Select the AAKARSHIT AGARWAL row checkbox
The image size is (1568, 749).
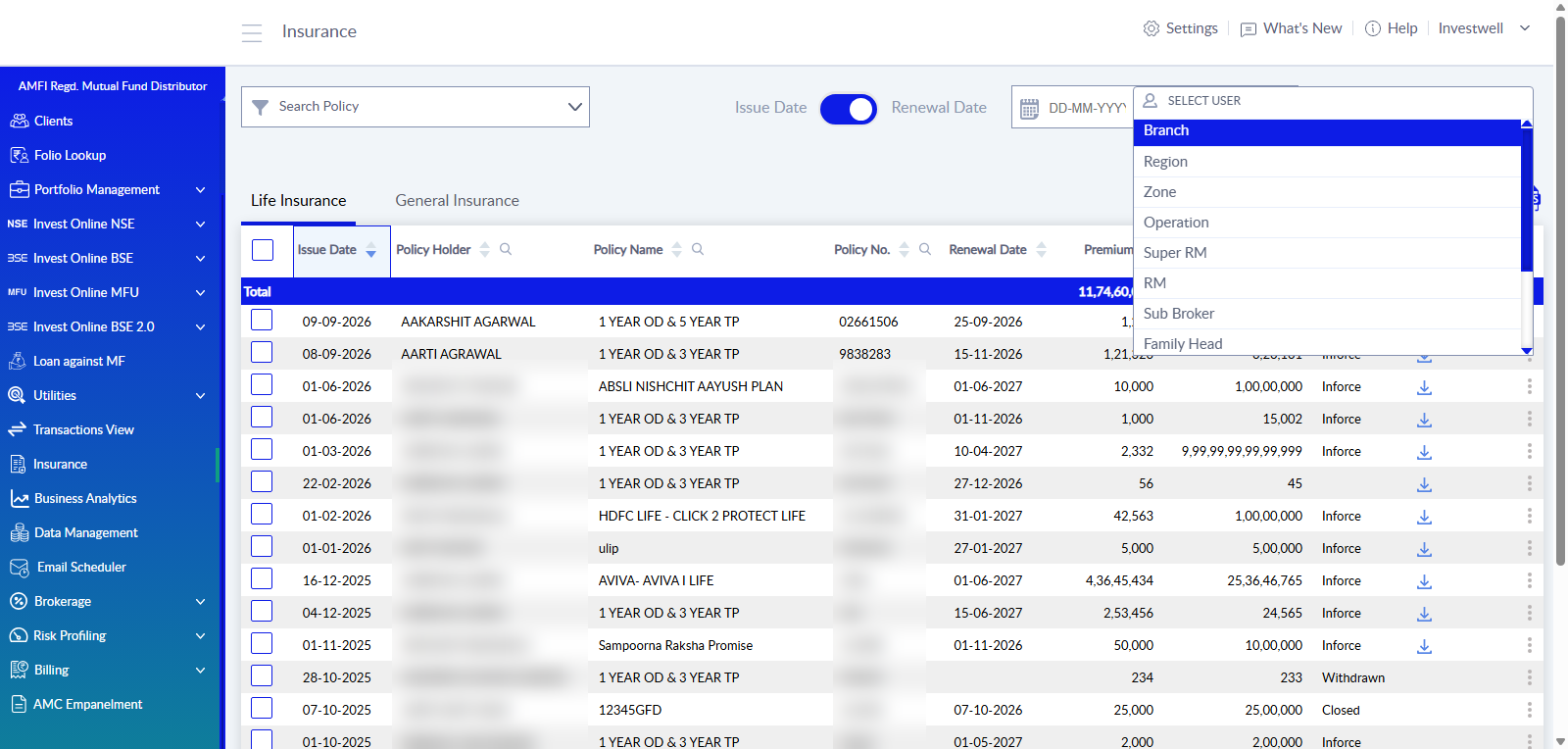(x=262, y=321)
